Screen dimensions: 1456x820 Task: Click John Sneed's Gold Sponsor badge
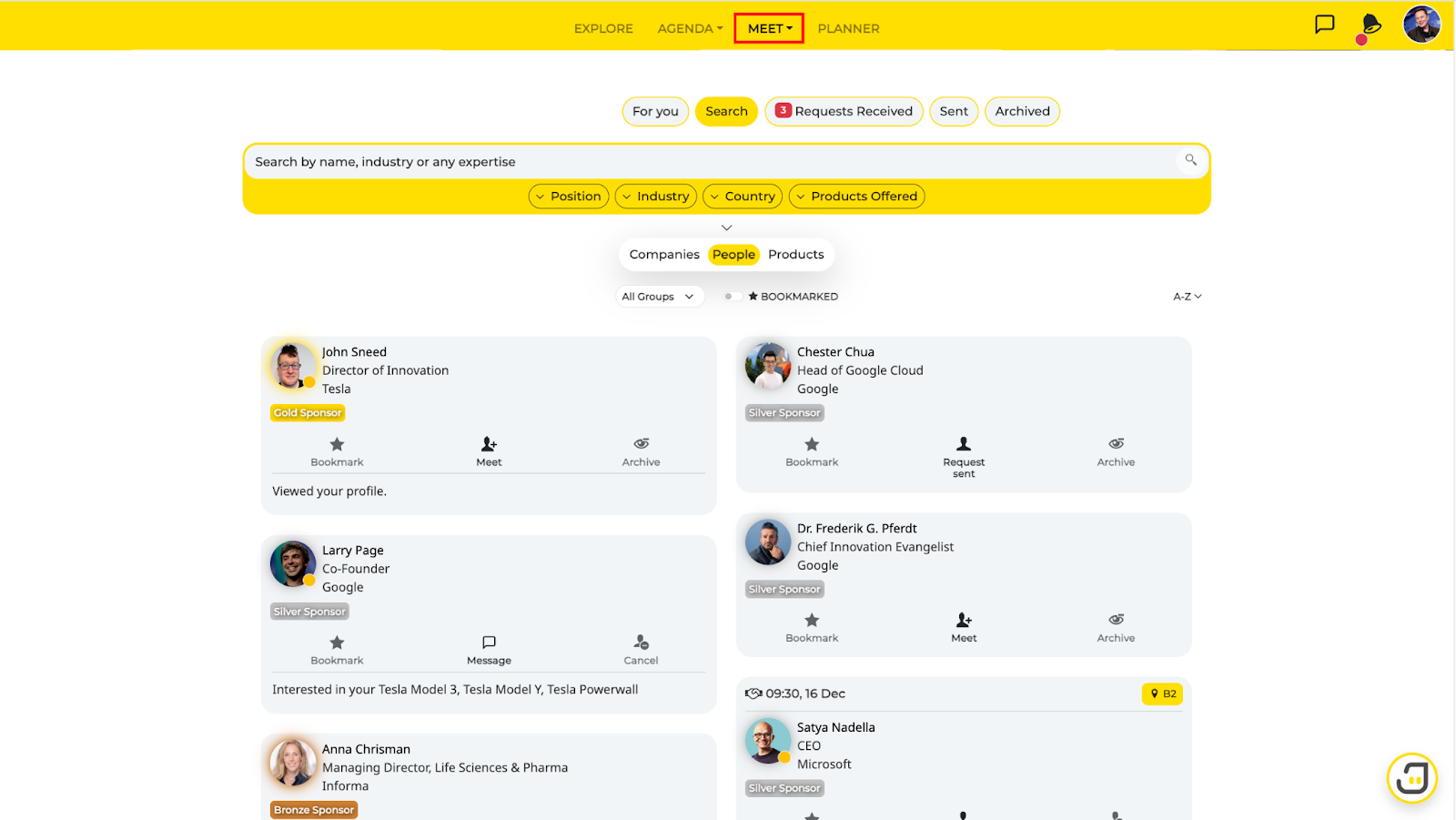click(x=308, y=413)
